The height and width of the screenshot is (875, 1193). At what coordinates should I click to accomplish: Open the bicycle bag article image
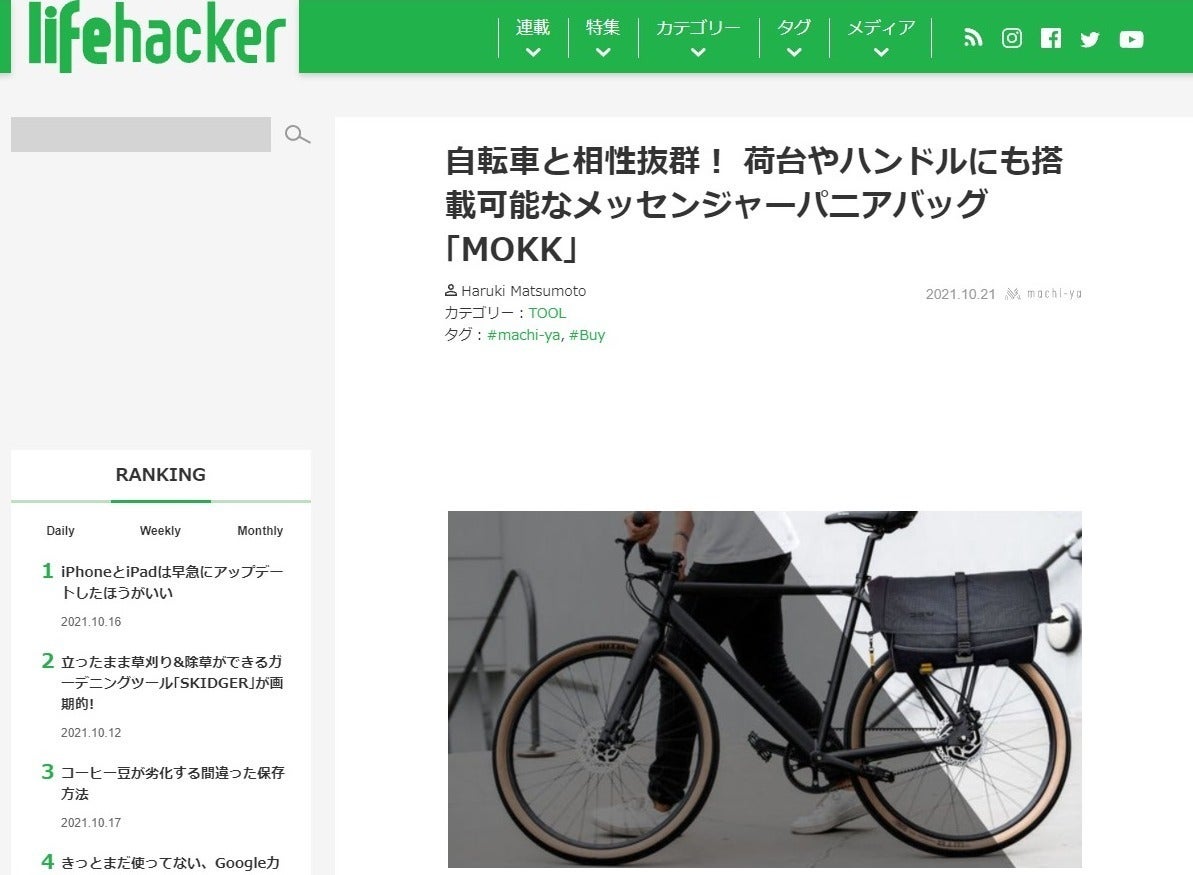point(765,689)
